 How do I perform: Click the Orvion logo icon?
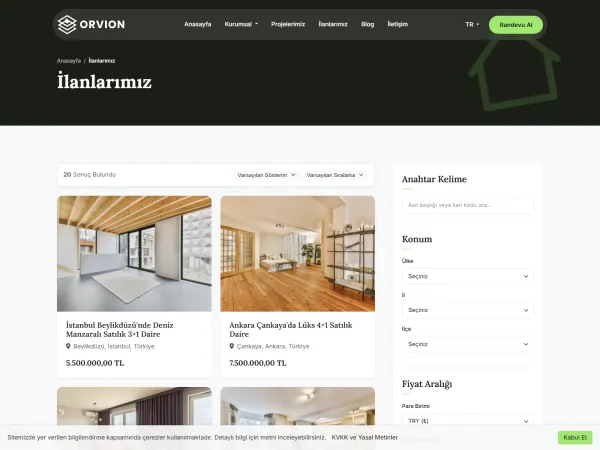click(67, 24)
